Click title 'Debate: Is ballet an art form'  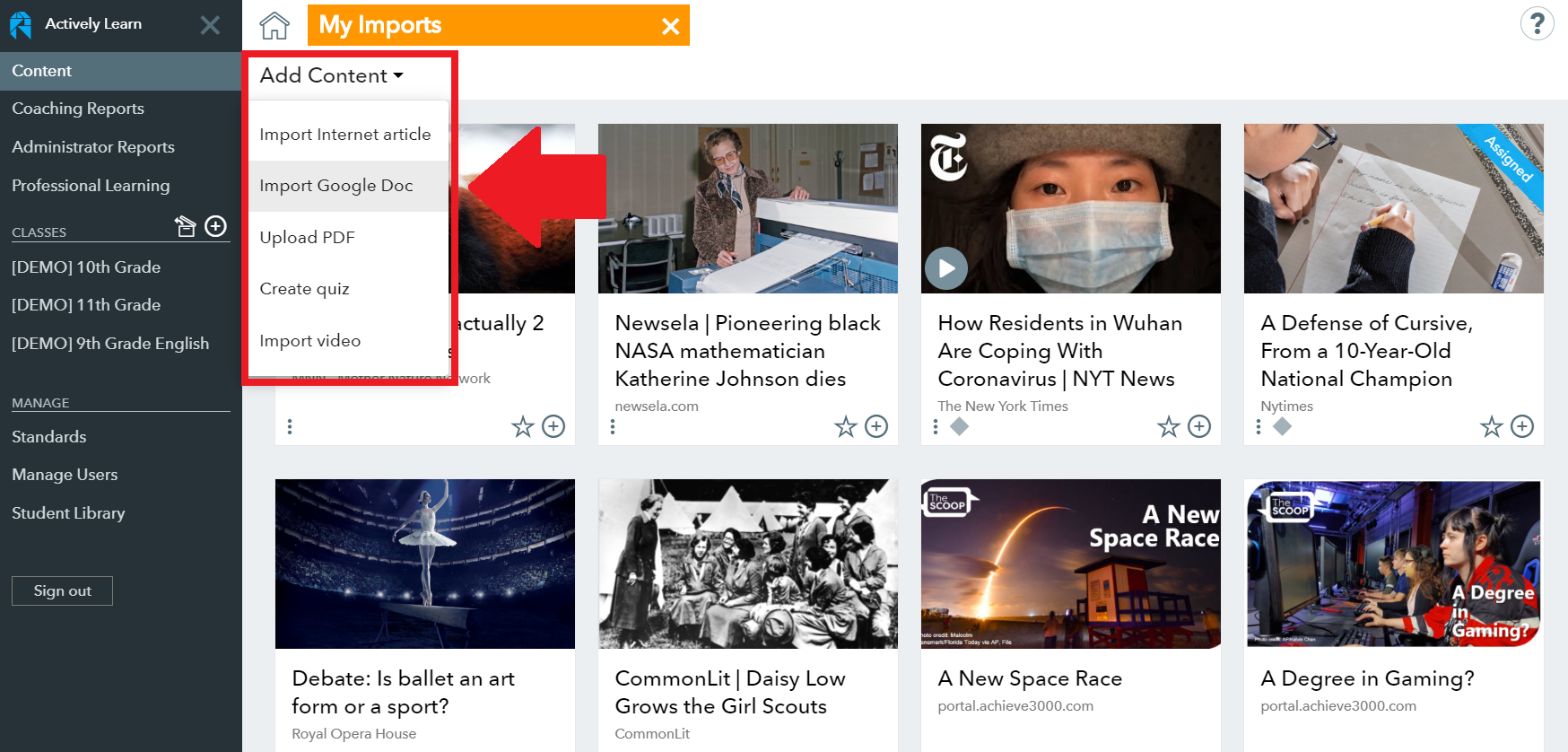tap(404, 692)
